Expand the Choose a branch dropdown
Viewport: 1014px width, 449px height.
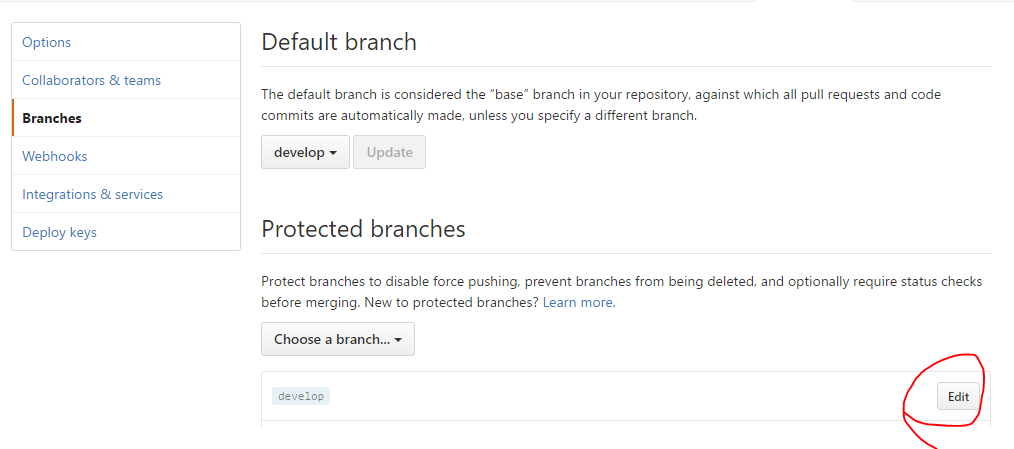[x=337, y=339]
